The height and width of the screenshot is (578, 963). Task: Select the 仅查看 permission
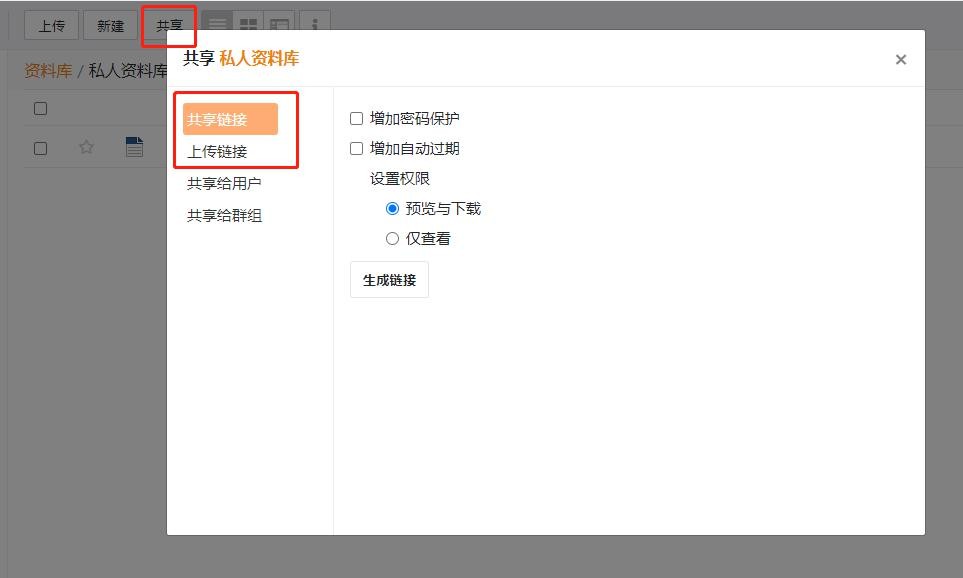tap(393, 239)
